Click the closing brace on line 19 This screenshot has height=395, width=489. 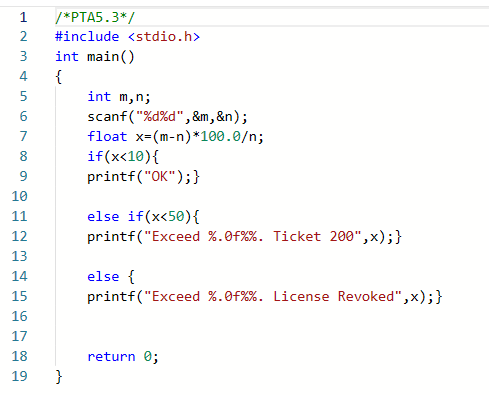59,377
